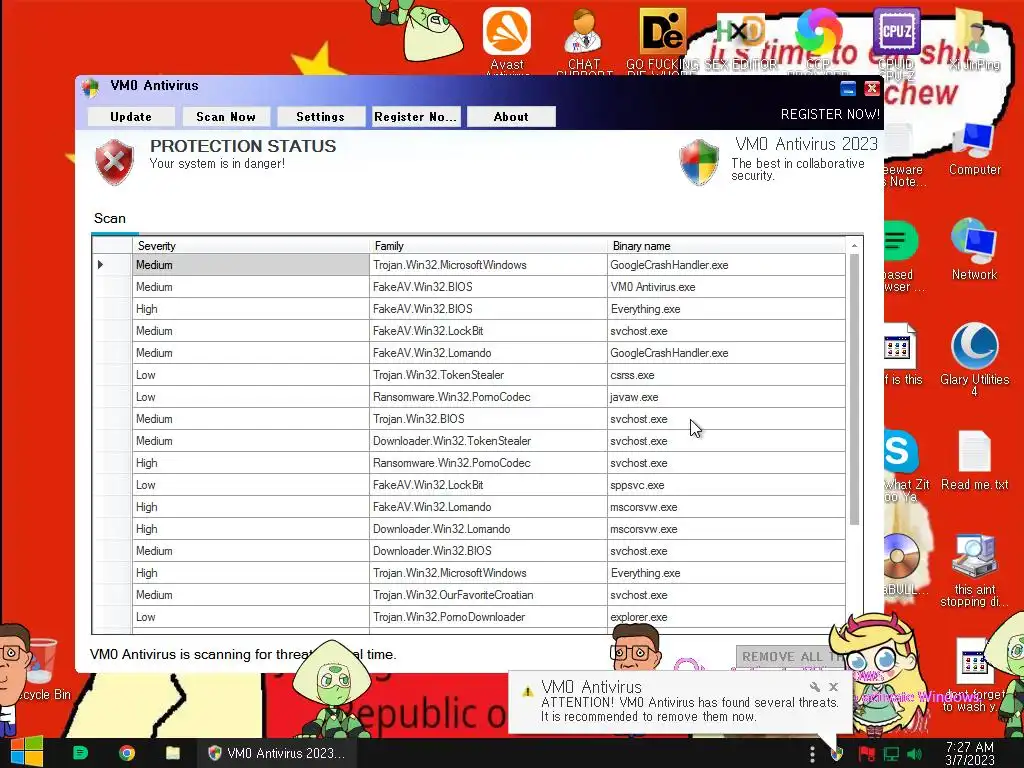
Task: Select the Trojan.Win32.TokenStealer cell
Action: pos(488,375)
